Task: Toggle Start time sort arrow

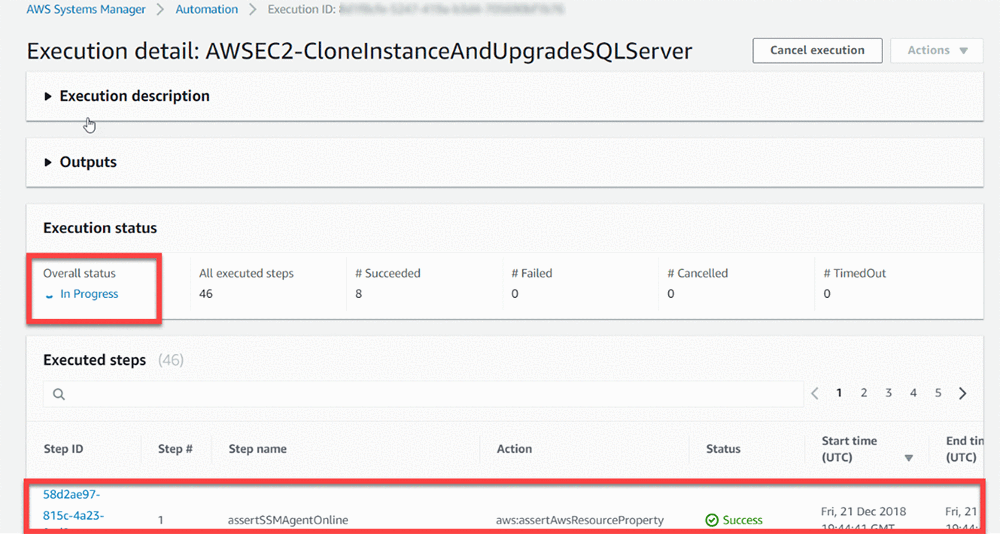Action: click(x=909, y=458)
